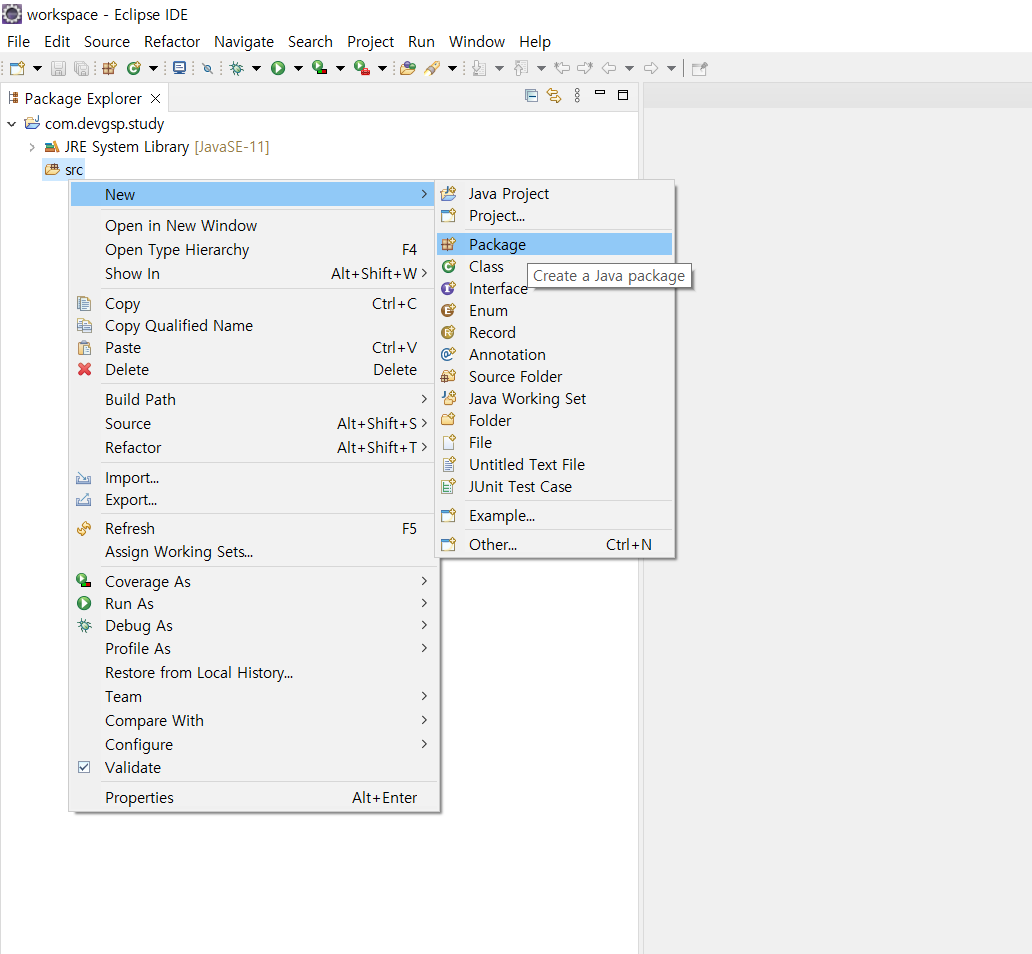Screen dimensions: 1032x954
Task: Click the New Java Package toolbar icon
Action: [x=109, y=68]
